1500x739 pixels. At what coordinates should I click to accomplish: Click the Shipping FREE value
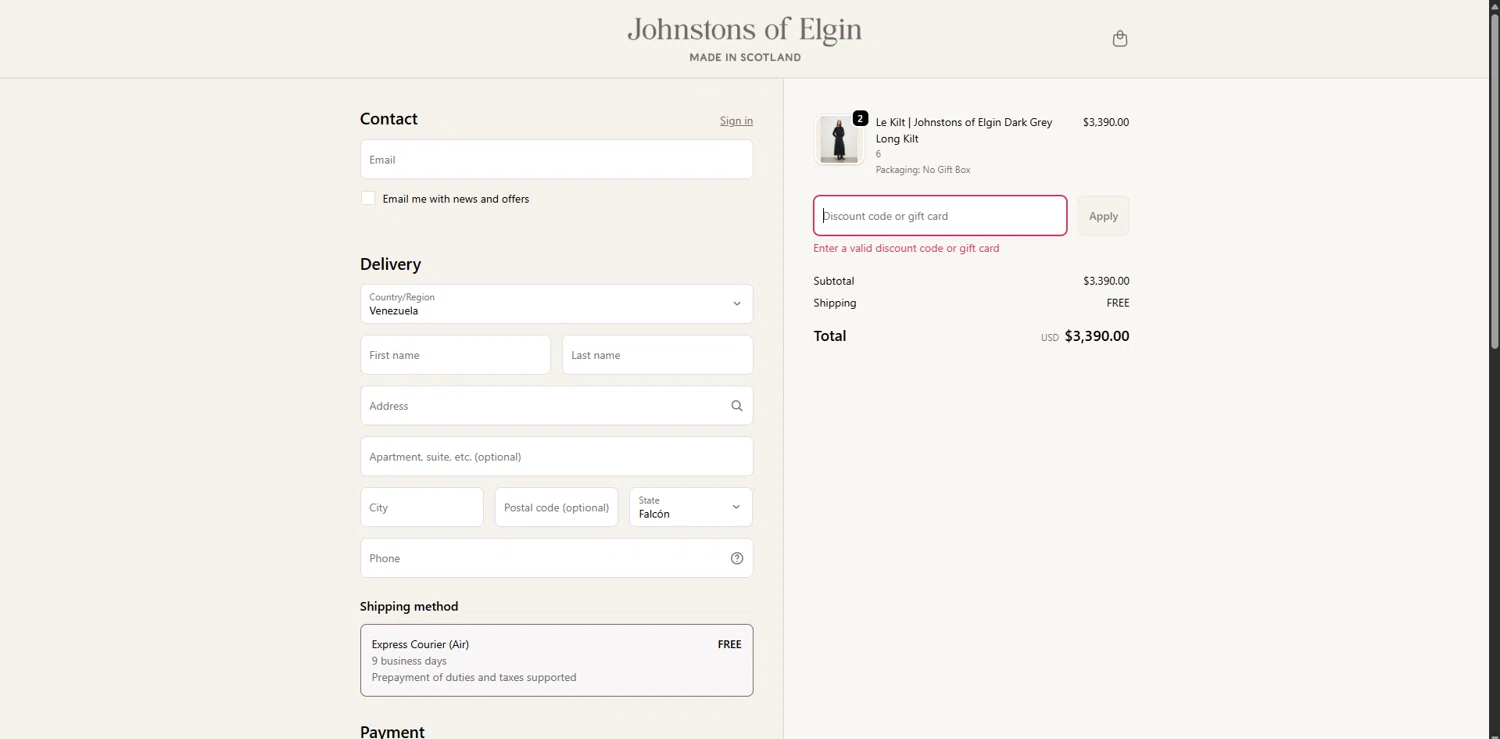click(x=1118, y=303)
